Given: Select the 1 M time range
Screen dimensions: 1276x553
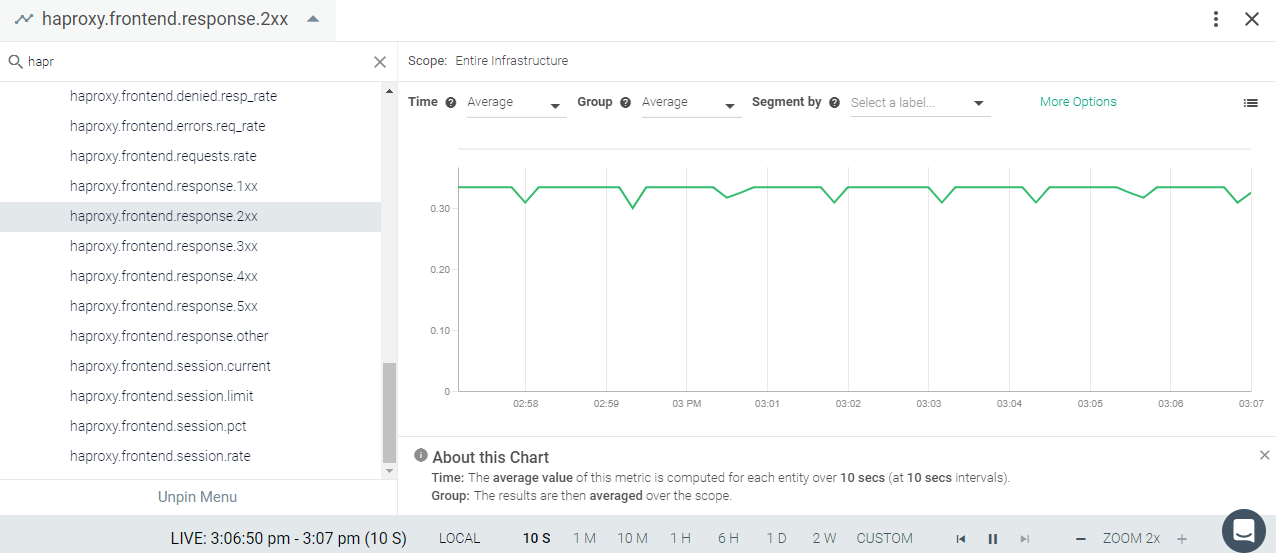Looking at the screenshot, I should pyautogui.click(x=584, y=538).
